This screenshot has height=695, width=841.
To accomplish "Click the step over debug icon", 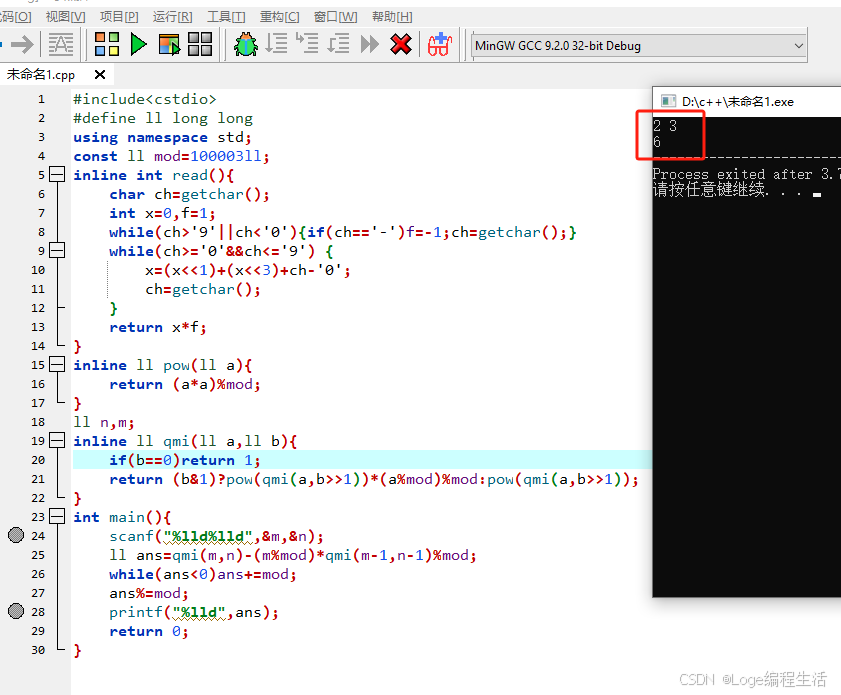I will (x=277, y=43).
